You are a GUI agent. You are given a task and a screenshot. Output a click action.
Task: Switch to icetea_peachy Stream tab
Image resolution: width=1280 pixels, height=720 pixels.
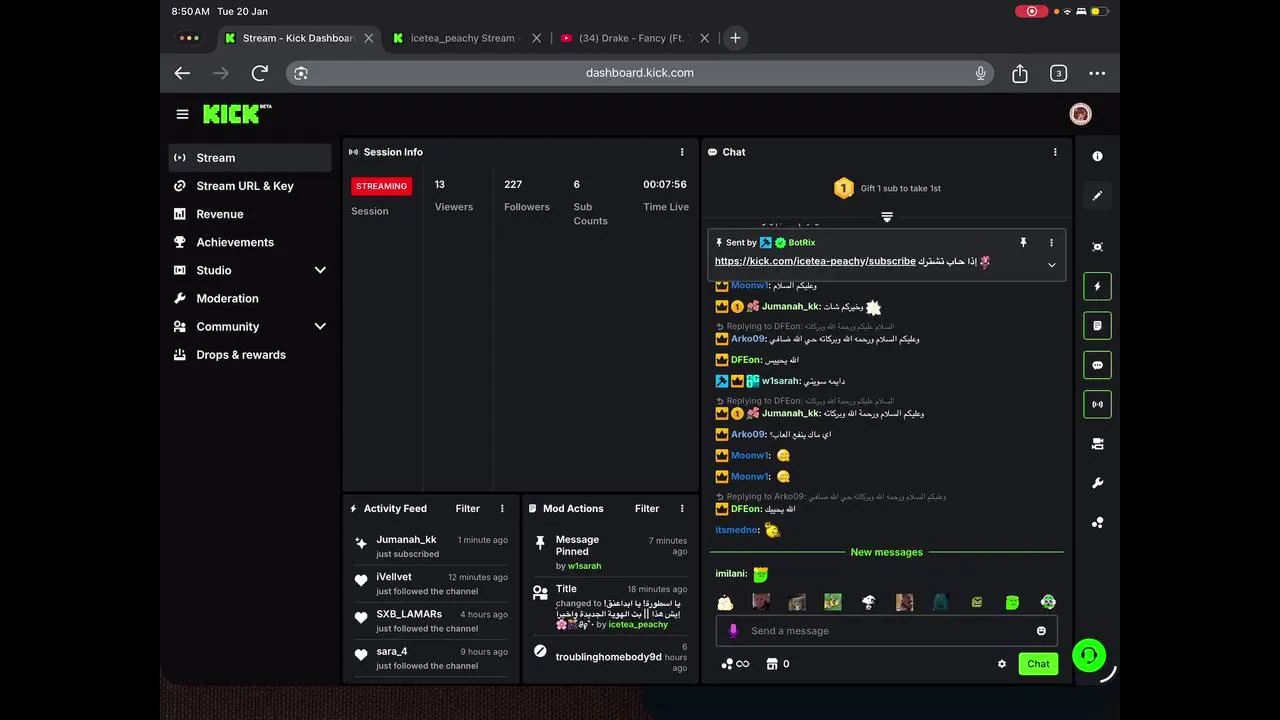tap(466, 38)
